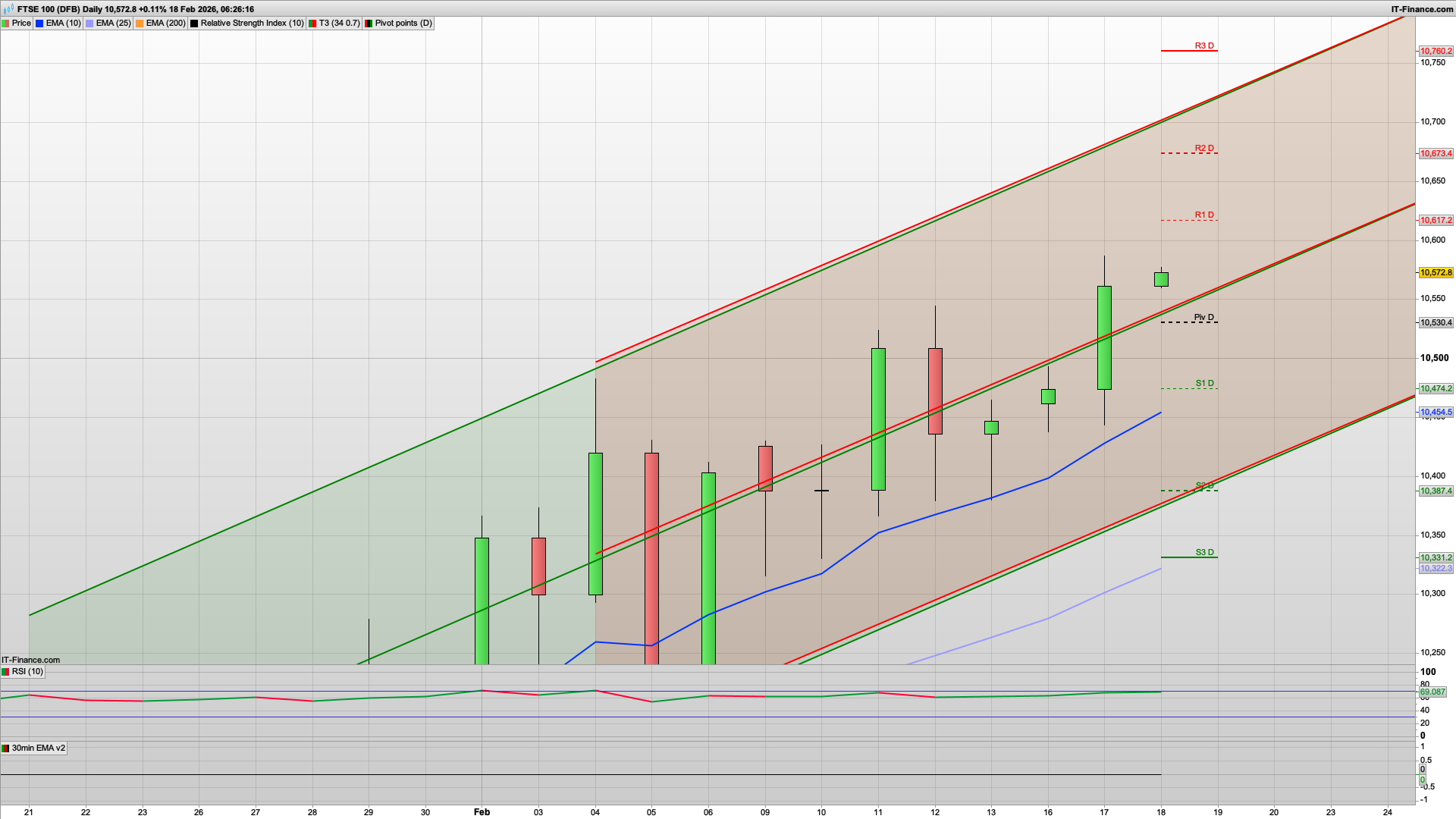
Task: Open the IT-Finance.com link at top right
Action: pos(1421,9)
